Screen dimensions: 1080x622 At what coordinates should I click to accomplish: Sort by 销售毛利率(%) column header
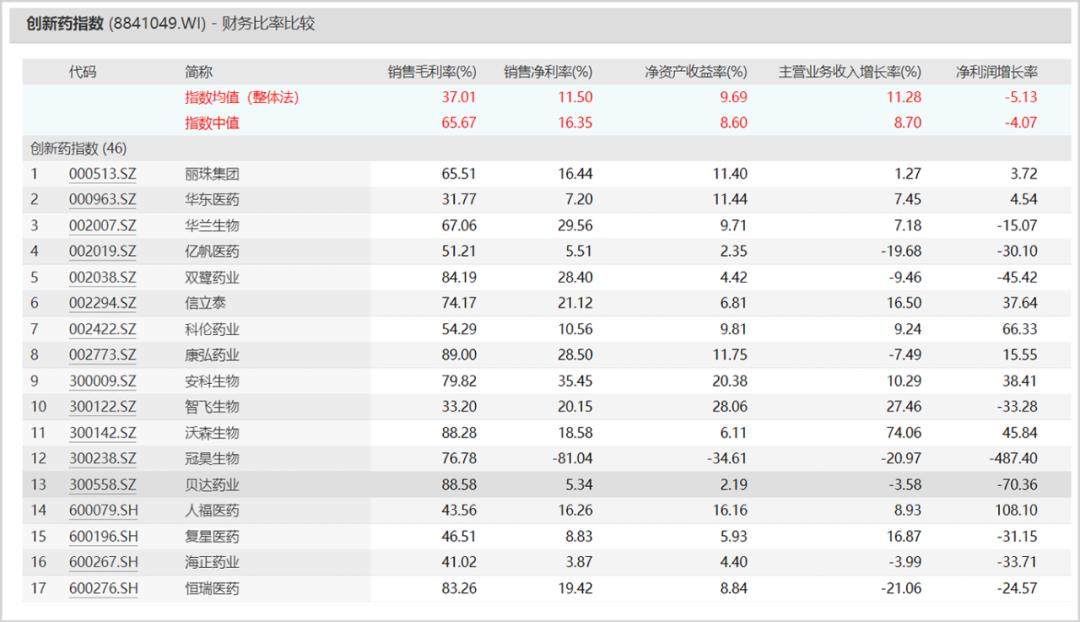click(432, 72)
